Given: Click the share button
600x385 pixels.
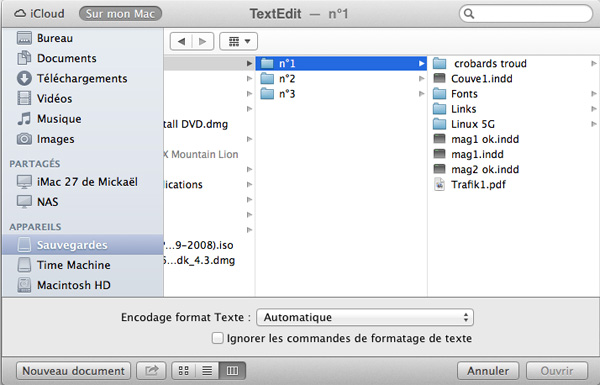Looking at the screenshot, I should point(152,371).
